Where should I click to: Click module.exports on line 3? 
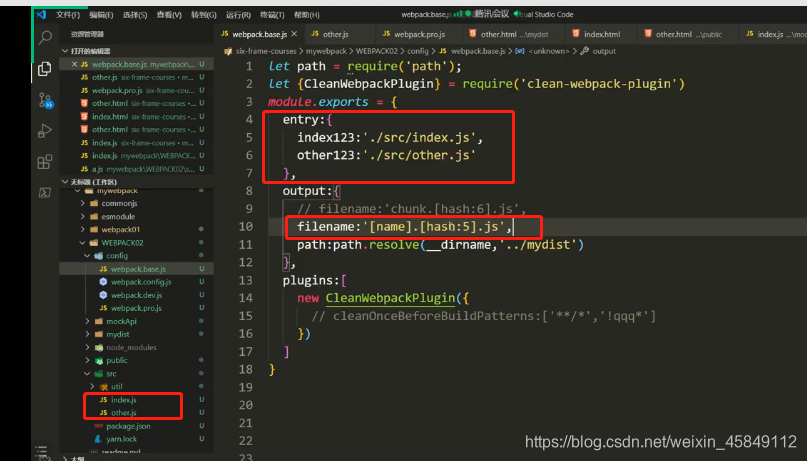pyautogui.click(x=318, y=102)
